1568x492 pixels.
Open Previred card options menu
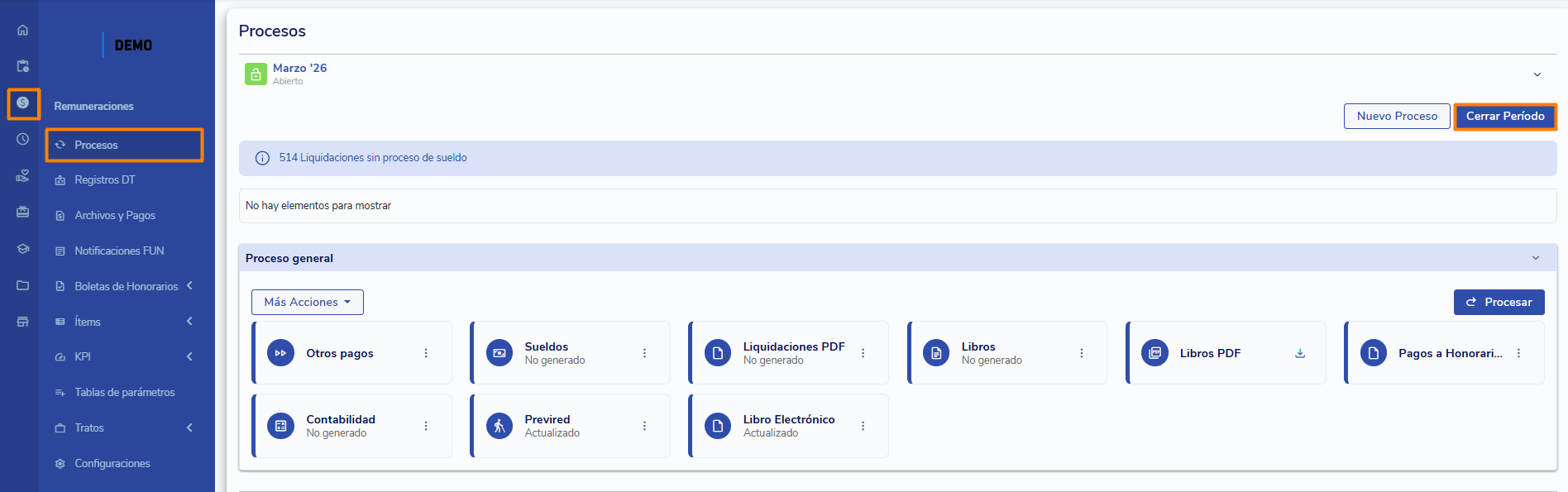pyautogui.click(x=644, y=426)
